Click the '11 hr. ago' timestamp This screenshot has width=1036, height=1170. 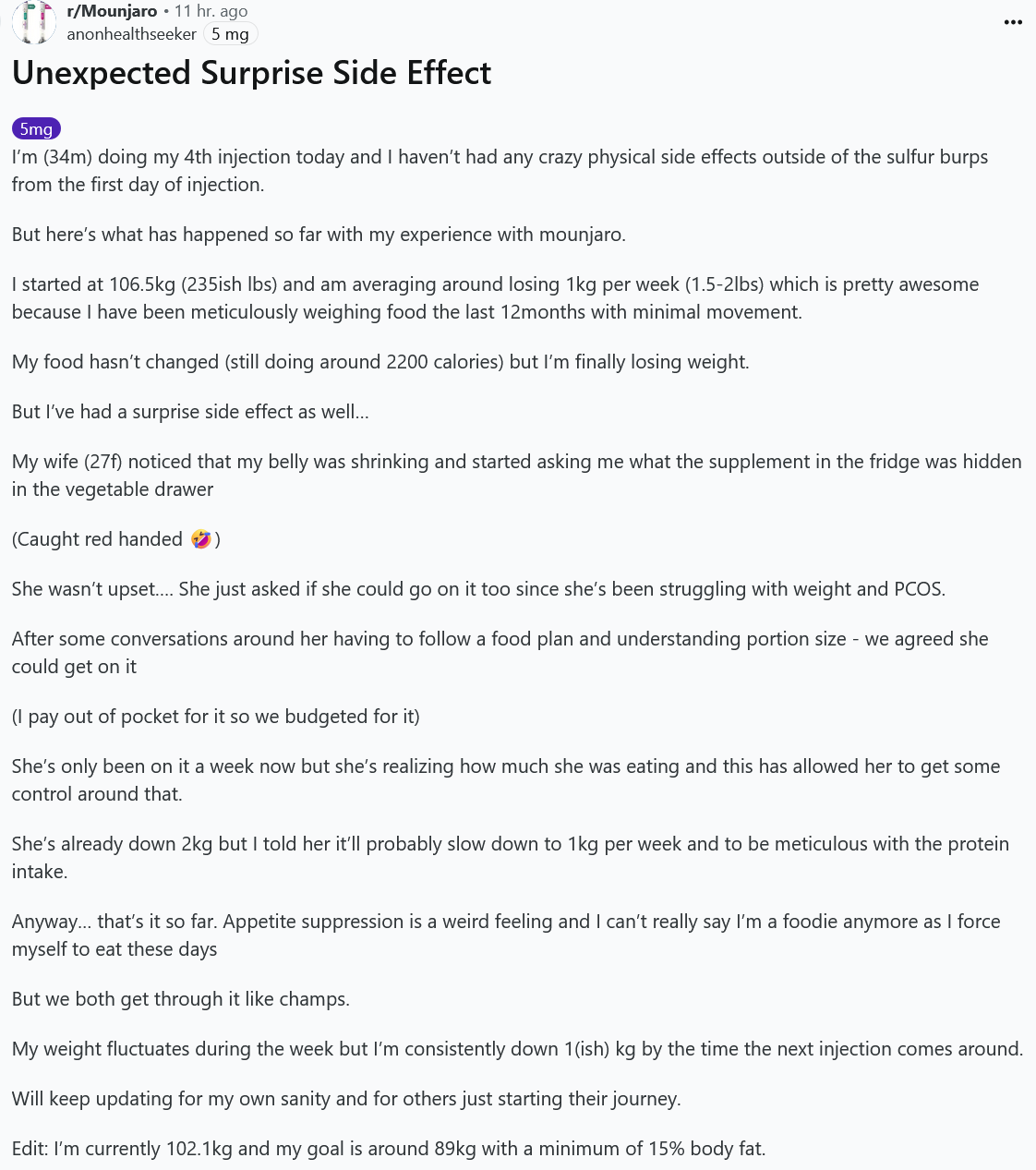pyautogui.click(x=211, y=11)
